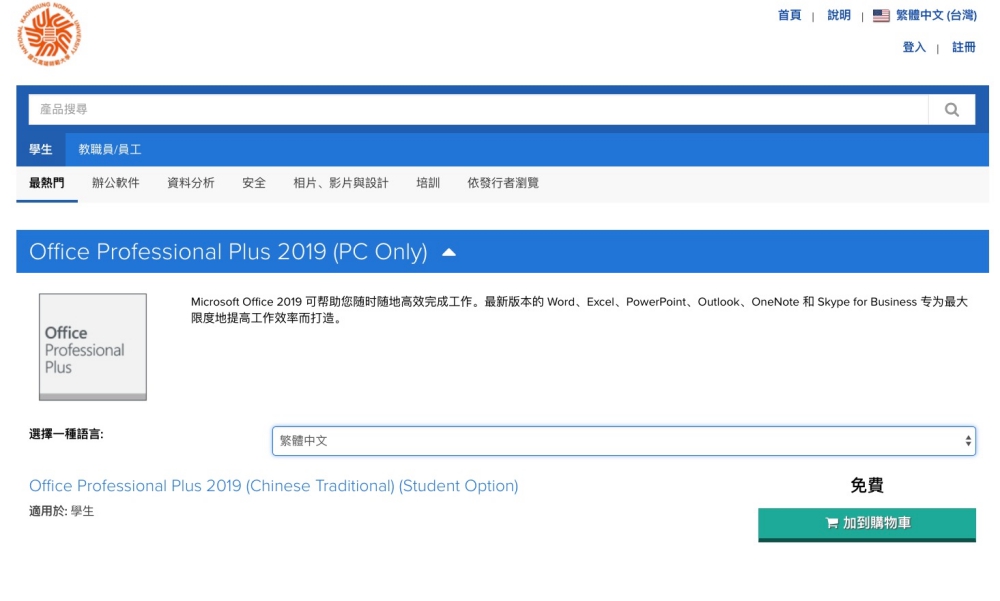This screenshot has width=1000, height=601.
Task: Click the 註冊 register link
Action: tap(964, 47)
